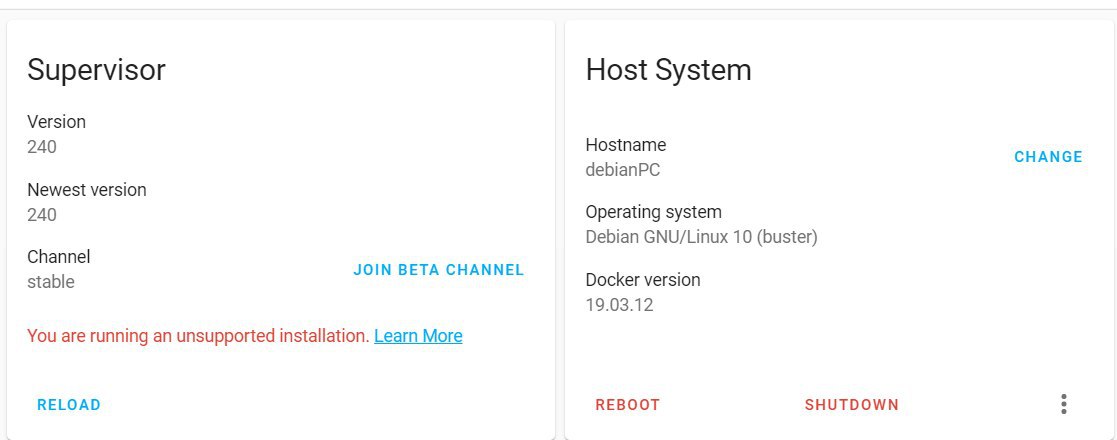
Task: Click the Hostname label
Action: (x=625, y=145)
